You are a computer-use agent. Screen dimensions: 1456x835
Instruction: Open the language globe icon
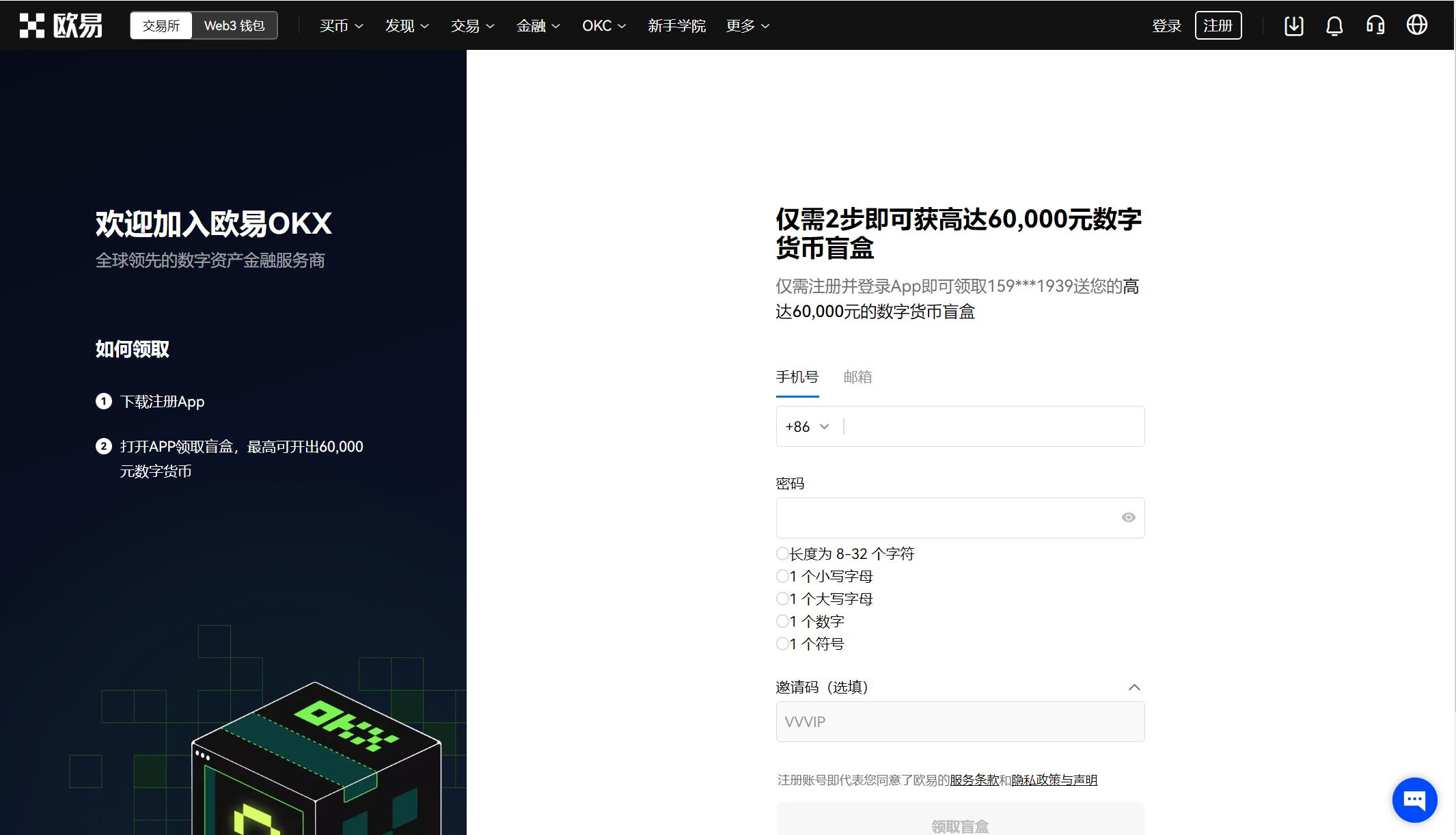coord(1416,25)
